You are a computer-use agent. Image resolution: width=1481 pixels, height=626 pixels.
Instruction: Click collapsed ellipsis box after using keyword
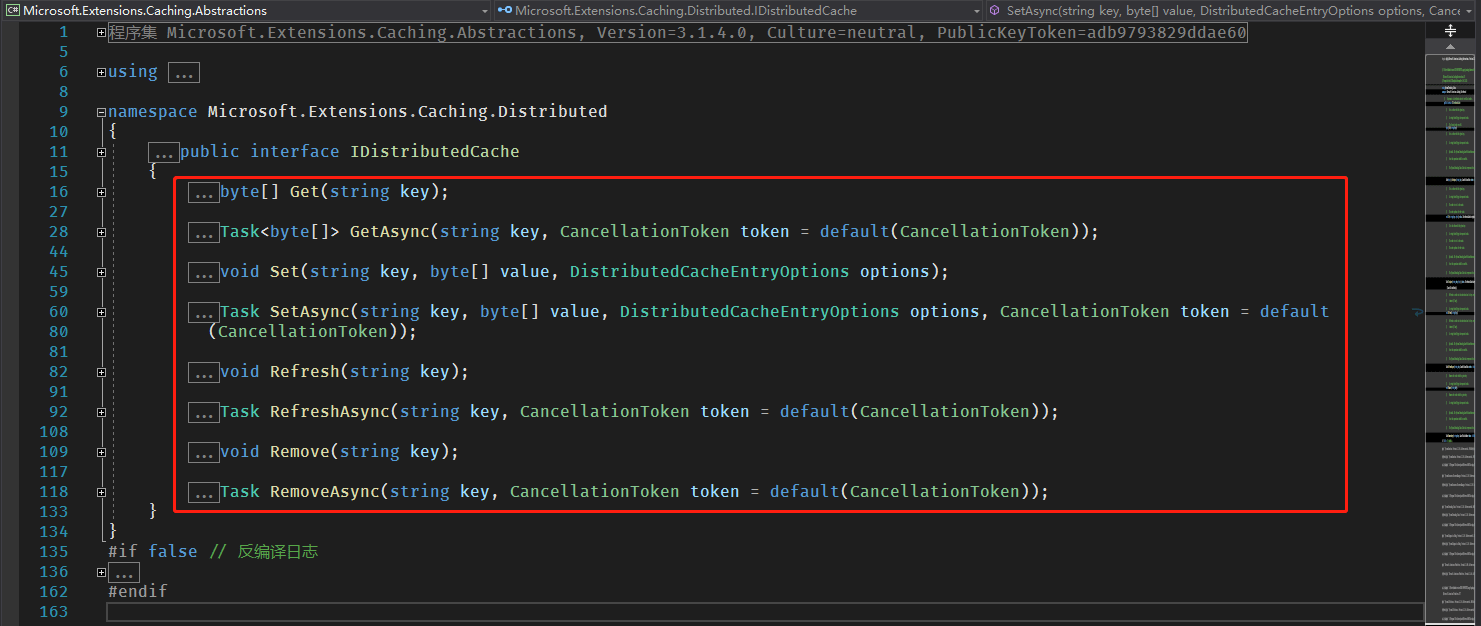(x=183, y=72)
